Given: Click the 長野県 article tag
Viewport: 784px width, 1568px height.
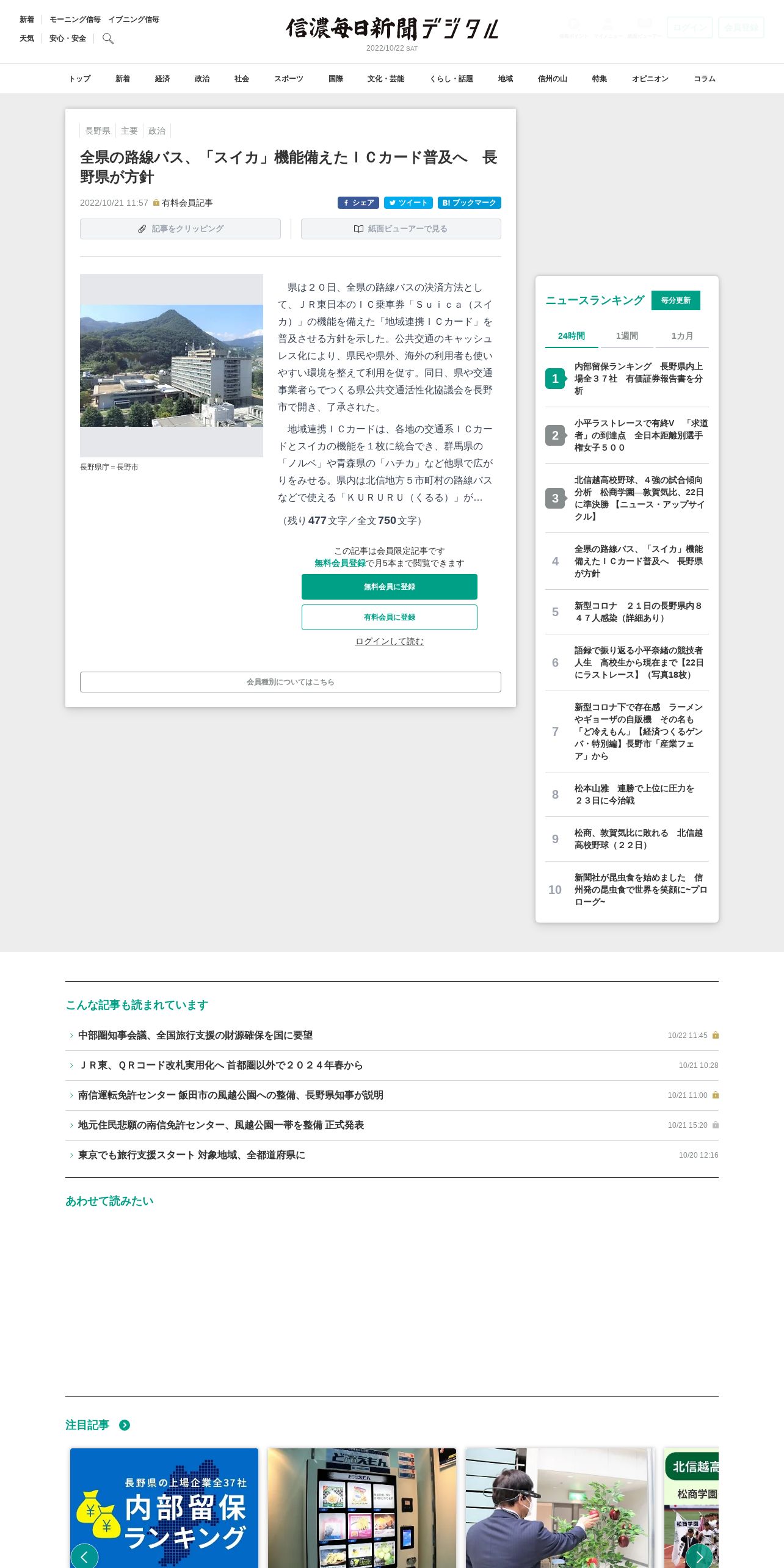Looking at the screenshot, I should click(x=98, y=131).
